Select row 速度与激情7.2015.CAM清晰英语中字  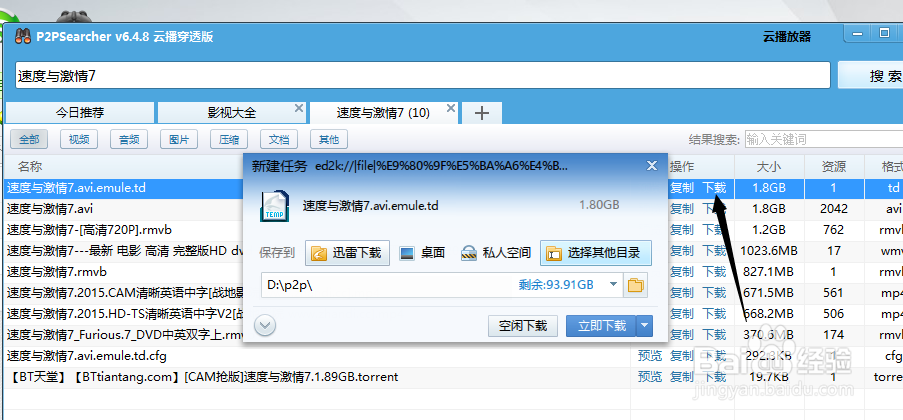(x=124, y=293)
